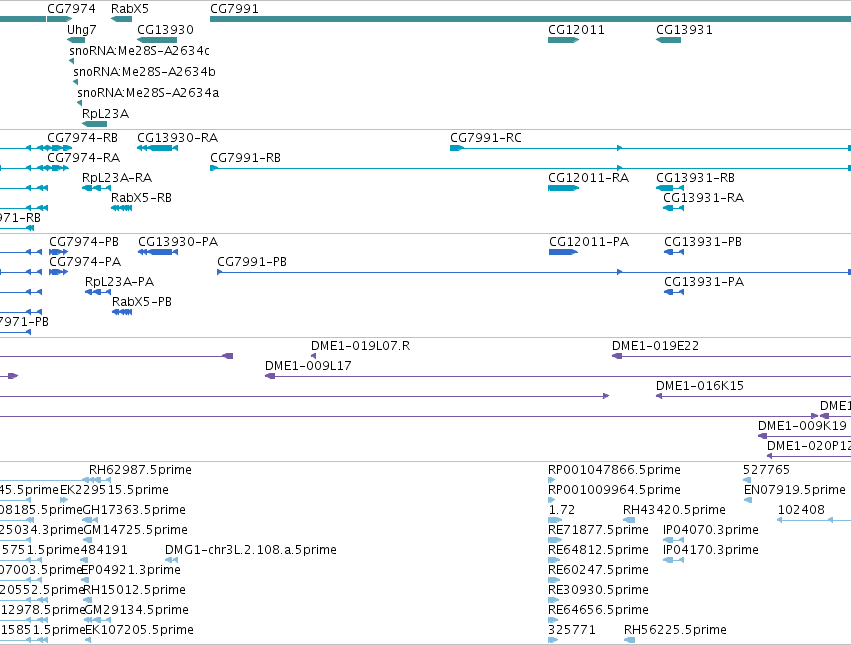Click the CG7974-RB transcript label
This screenshot has height=645, width=851.
[x=82, y=138]
